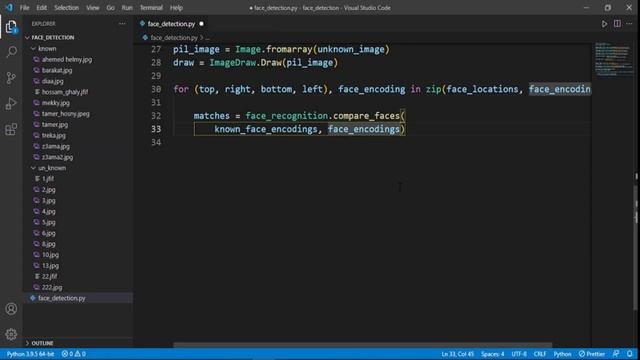Open 222.jpg in un_known folder
640x360 pixels.
(x=52, y=287)
